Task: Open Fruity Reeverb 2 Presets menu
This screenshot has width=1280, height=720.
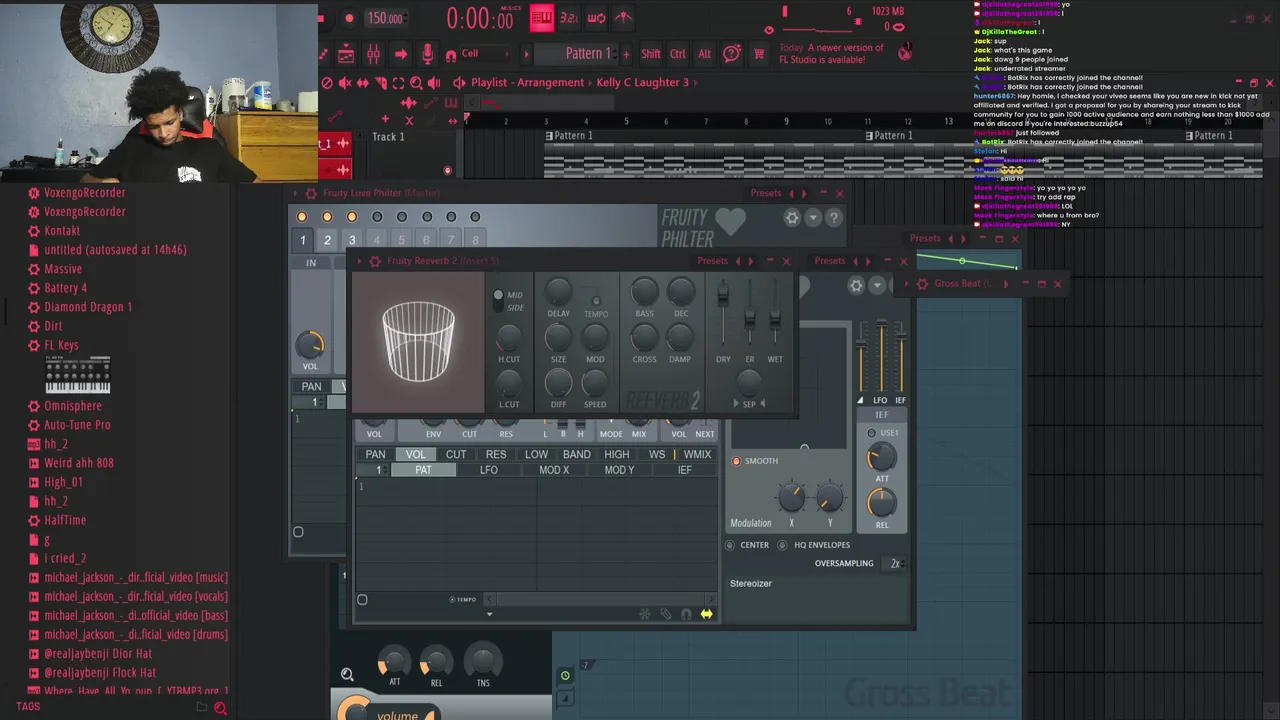Action: point(712,261)
